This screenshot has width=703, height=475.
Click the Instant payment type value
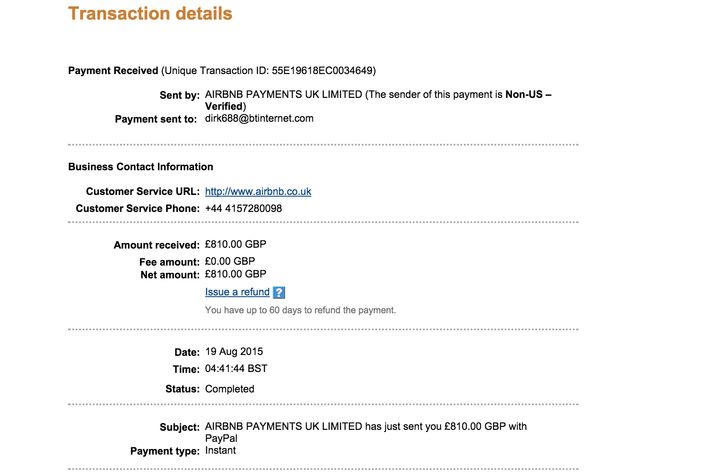point(220,450)
